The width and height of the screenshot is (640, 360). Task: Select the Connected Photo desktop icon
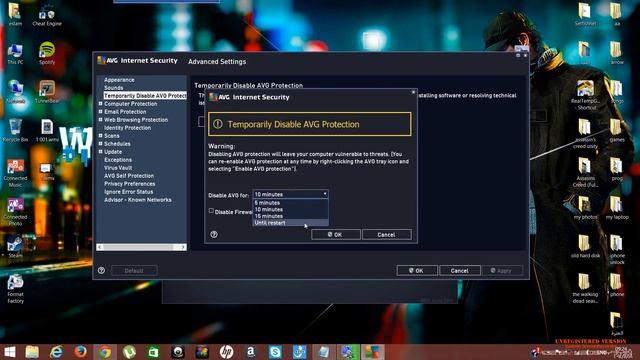click(x=15, y=211)
